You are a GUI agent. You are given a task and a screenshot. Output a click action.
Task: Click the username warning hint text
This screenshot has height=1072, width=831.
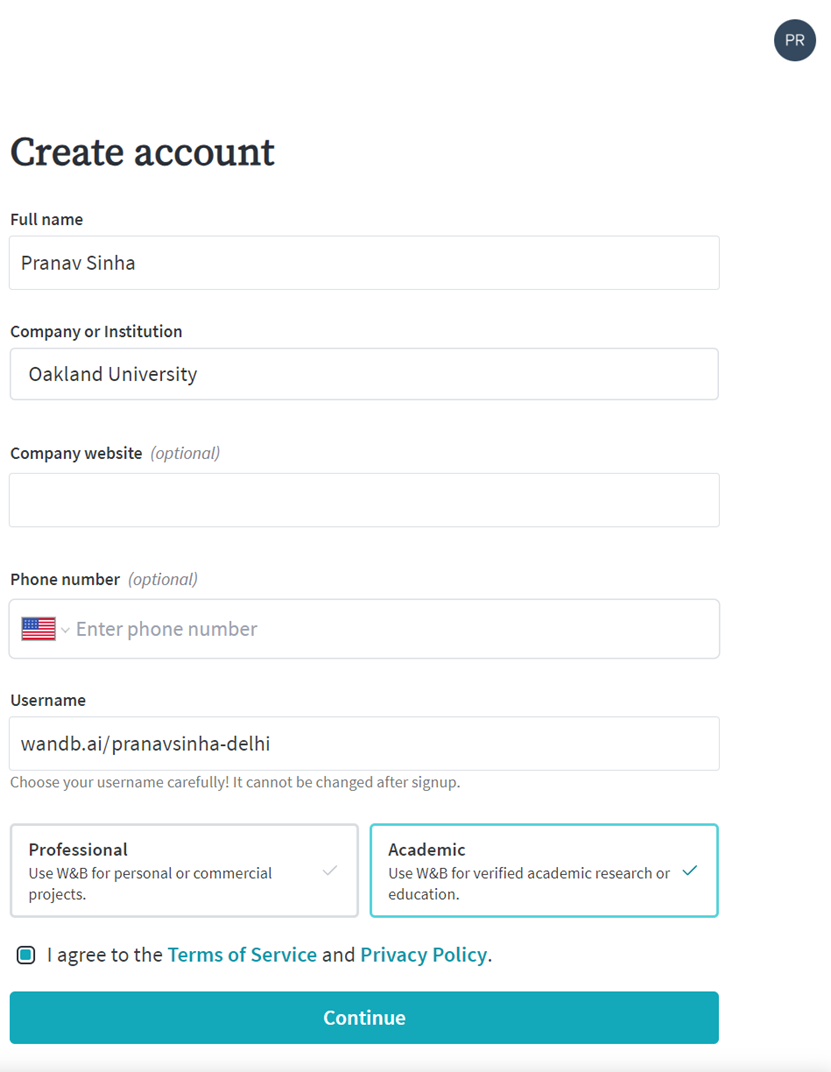(235, 782)
